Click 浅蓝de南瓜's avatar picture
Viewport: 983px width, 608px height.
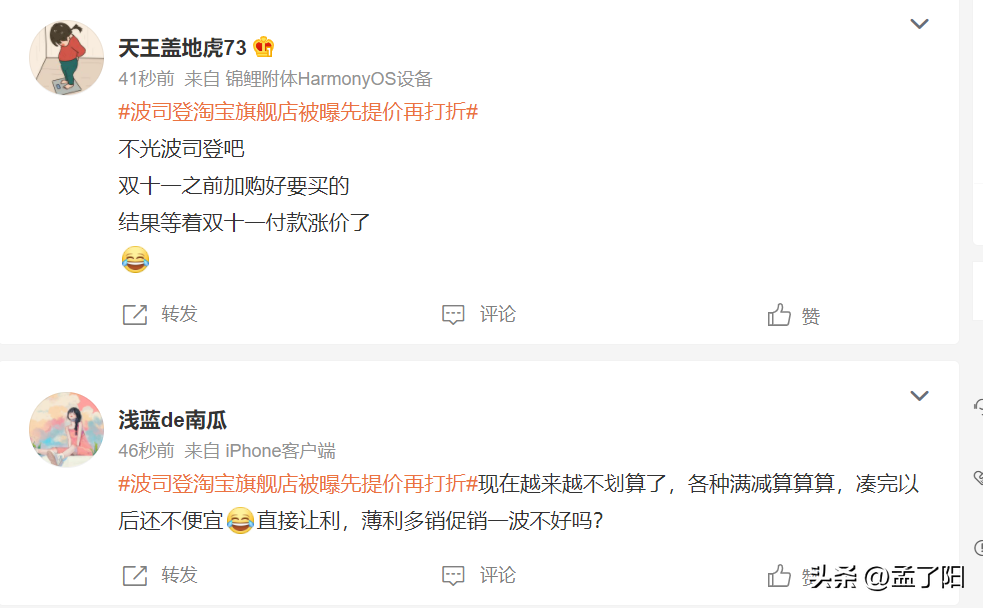[x=66, y=429]
